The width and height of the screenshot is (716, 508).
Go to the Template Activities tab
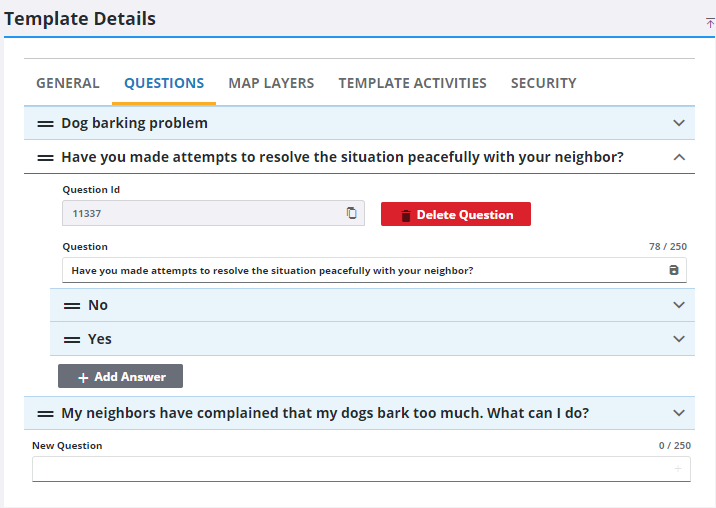[412, 83]
